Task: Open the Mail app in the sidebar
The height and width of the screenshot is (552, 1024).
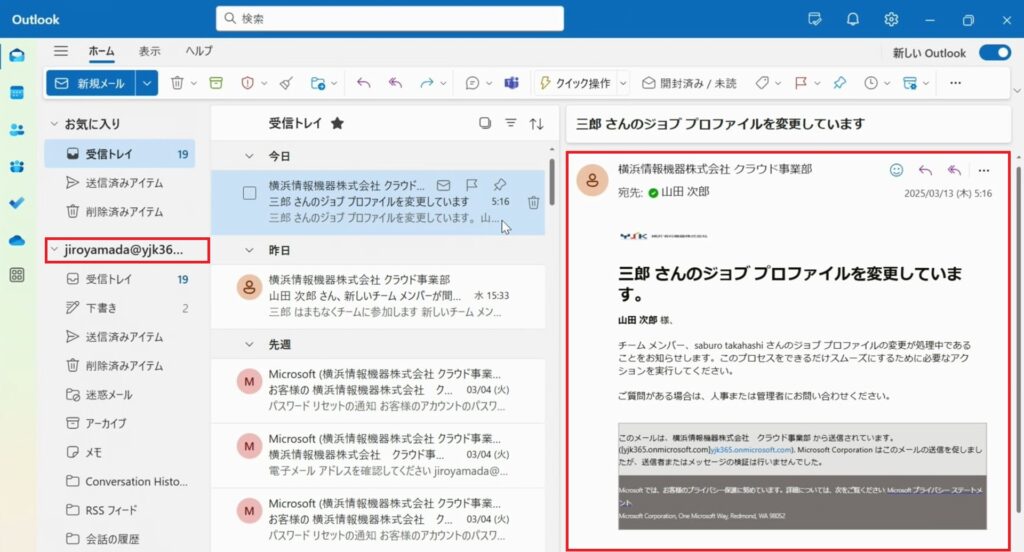Action: [x=17, y=56]
